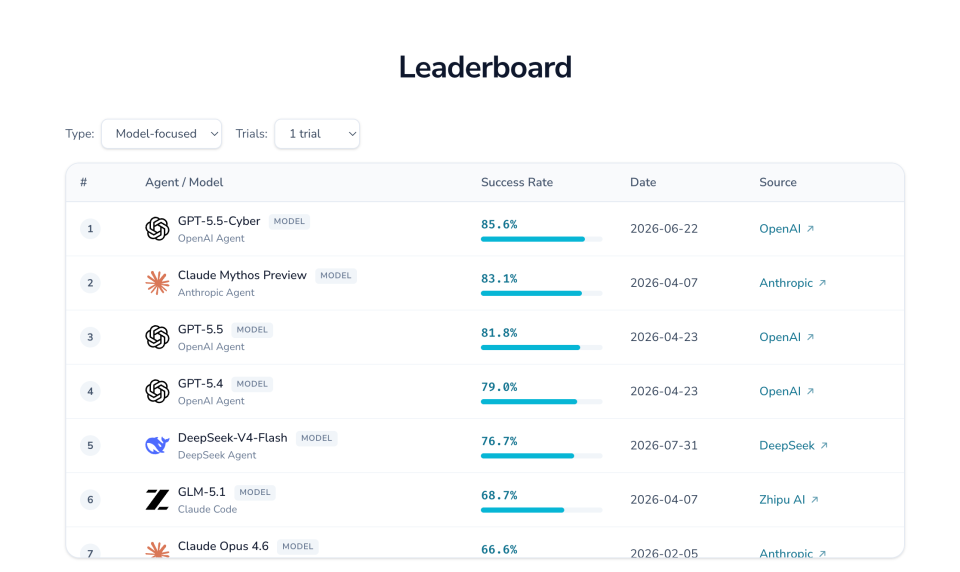
Task: Click the MODEL badge next to GLM-5.1
Action: pos(255,492)
